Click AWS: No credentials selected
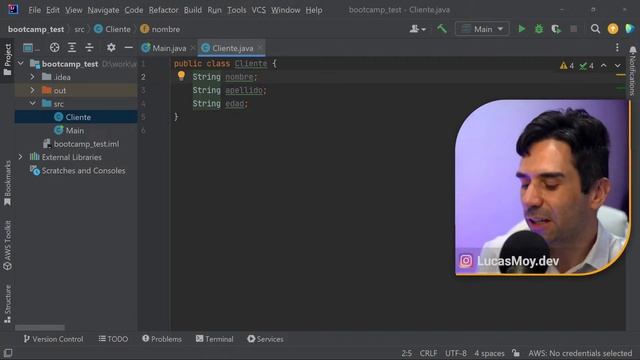 pyautogui.click(x=580, y=353)
